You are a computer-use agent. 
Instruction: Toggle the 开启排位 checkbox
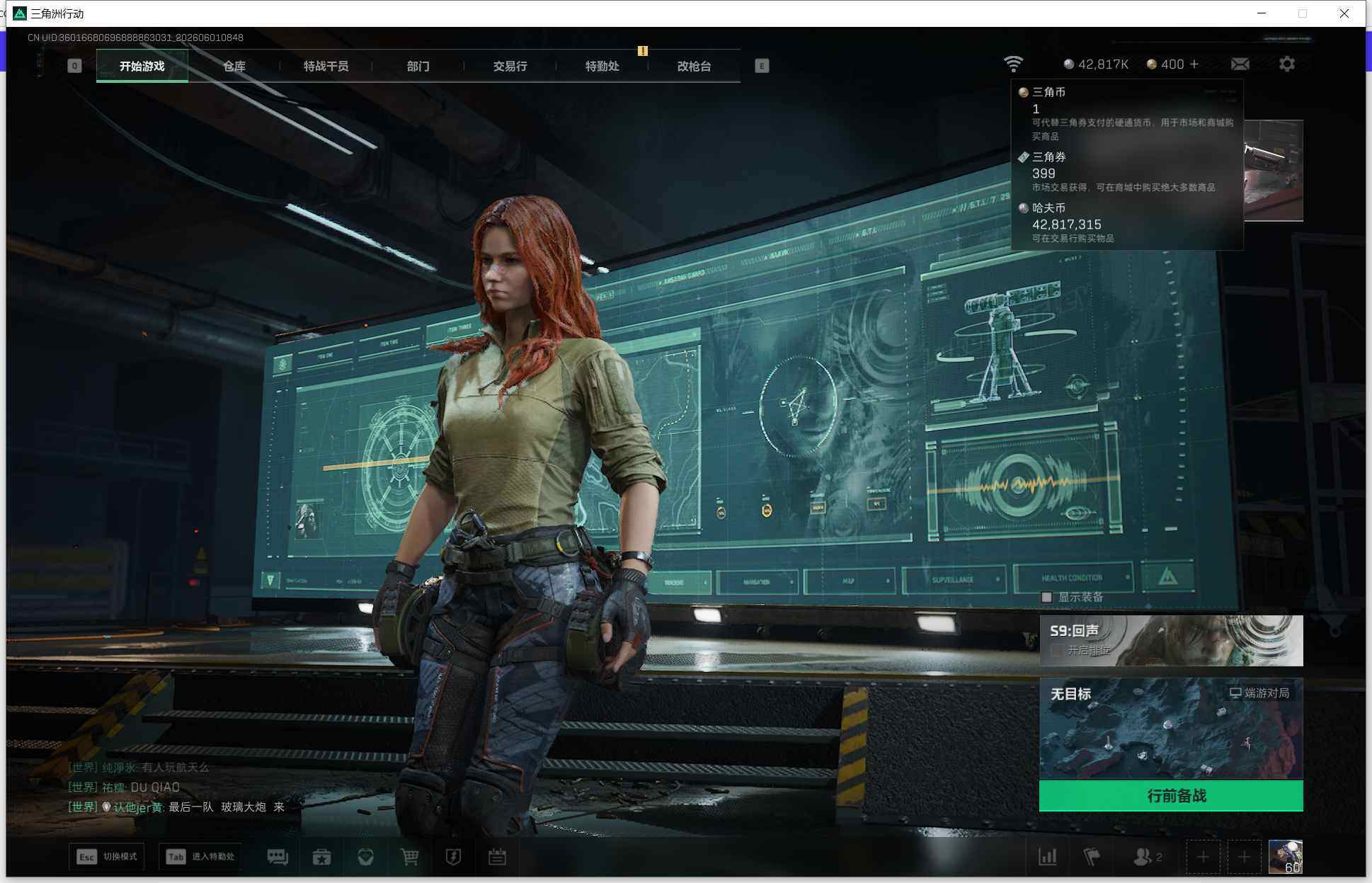1056,650
